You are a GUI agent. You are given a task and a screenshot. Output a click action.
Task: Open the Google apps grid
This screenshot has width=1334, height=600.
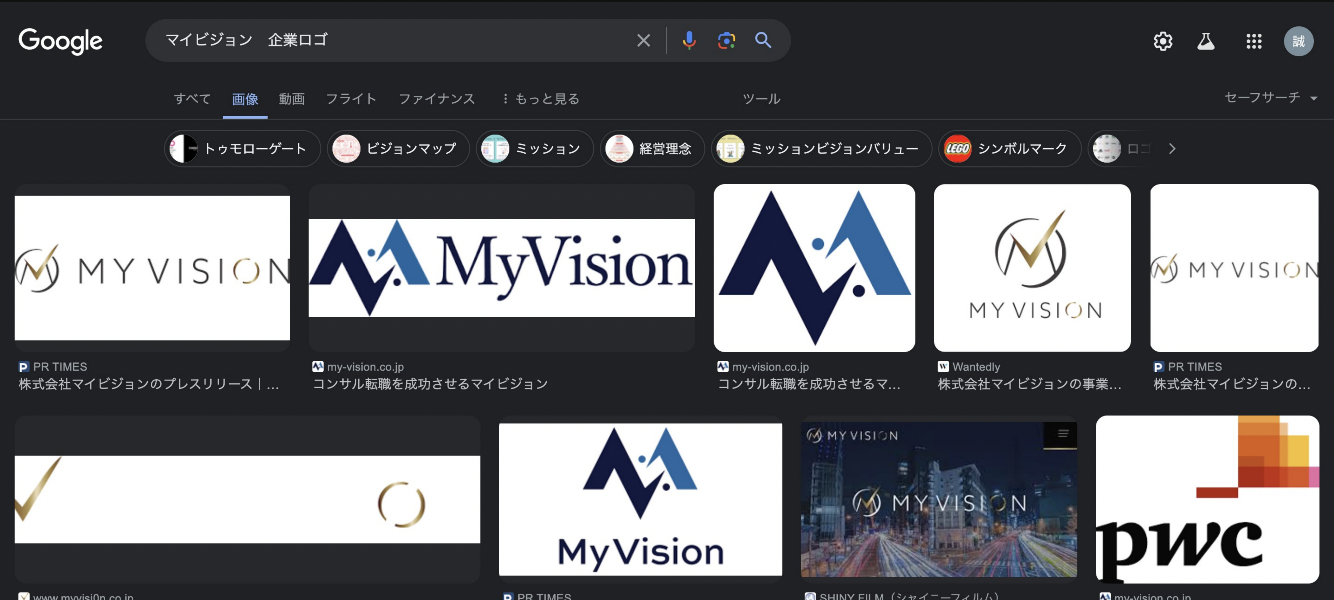pyautogui.click(x=1254, y=41)
